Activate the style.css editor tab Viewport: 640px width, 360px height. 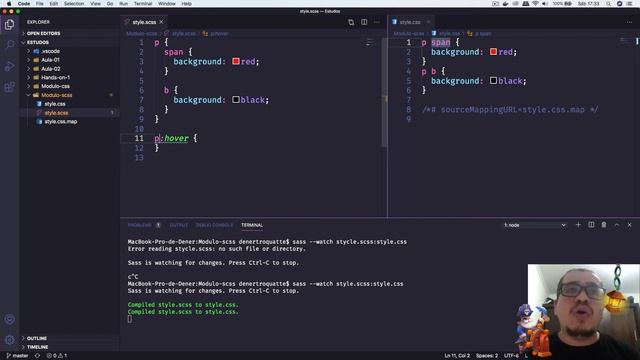pos(410,22)
